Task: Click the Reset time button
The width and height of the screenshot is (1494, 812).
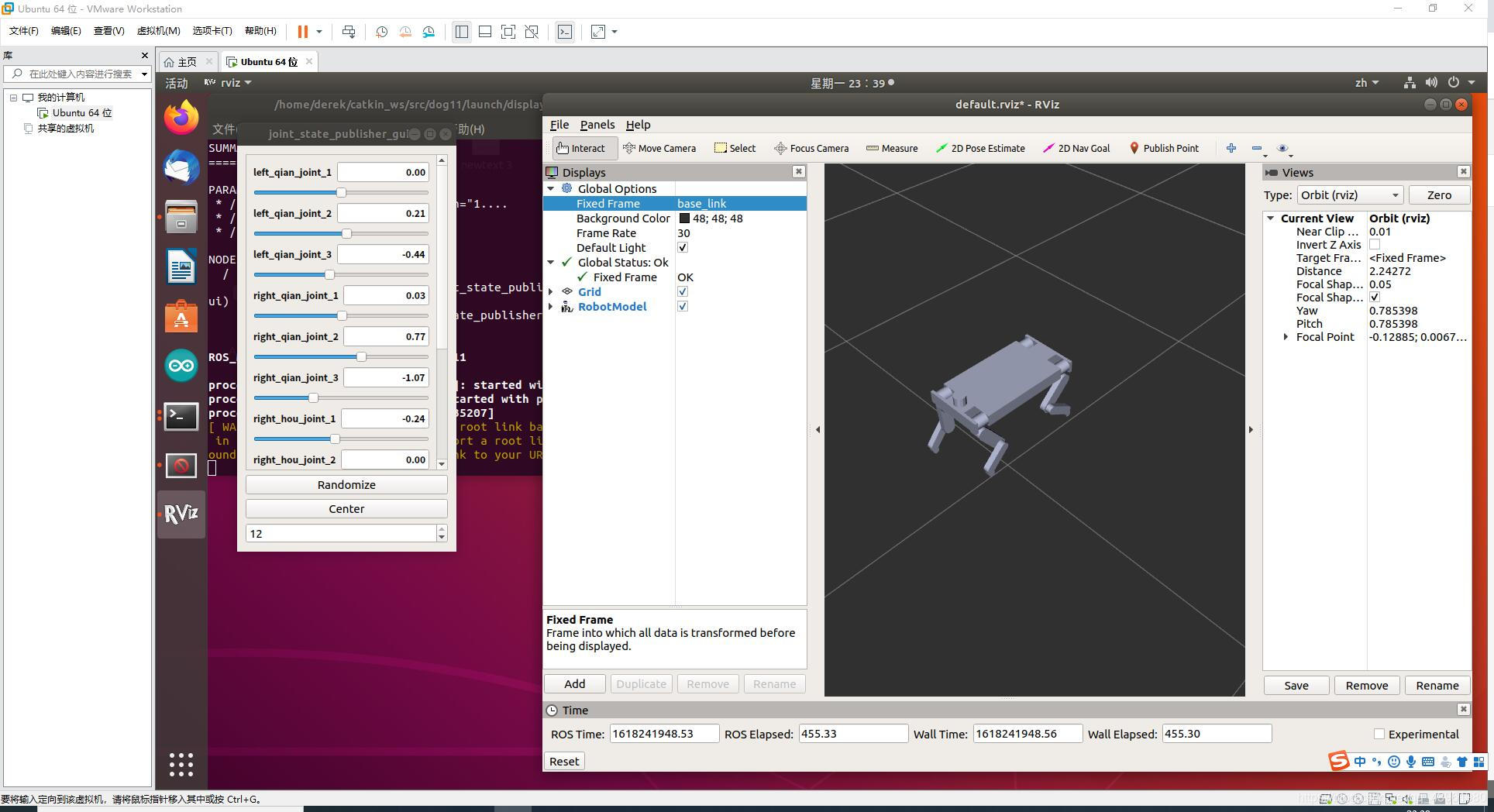Action: point(564,762)
